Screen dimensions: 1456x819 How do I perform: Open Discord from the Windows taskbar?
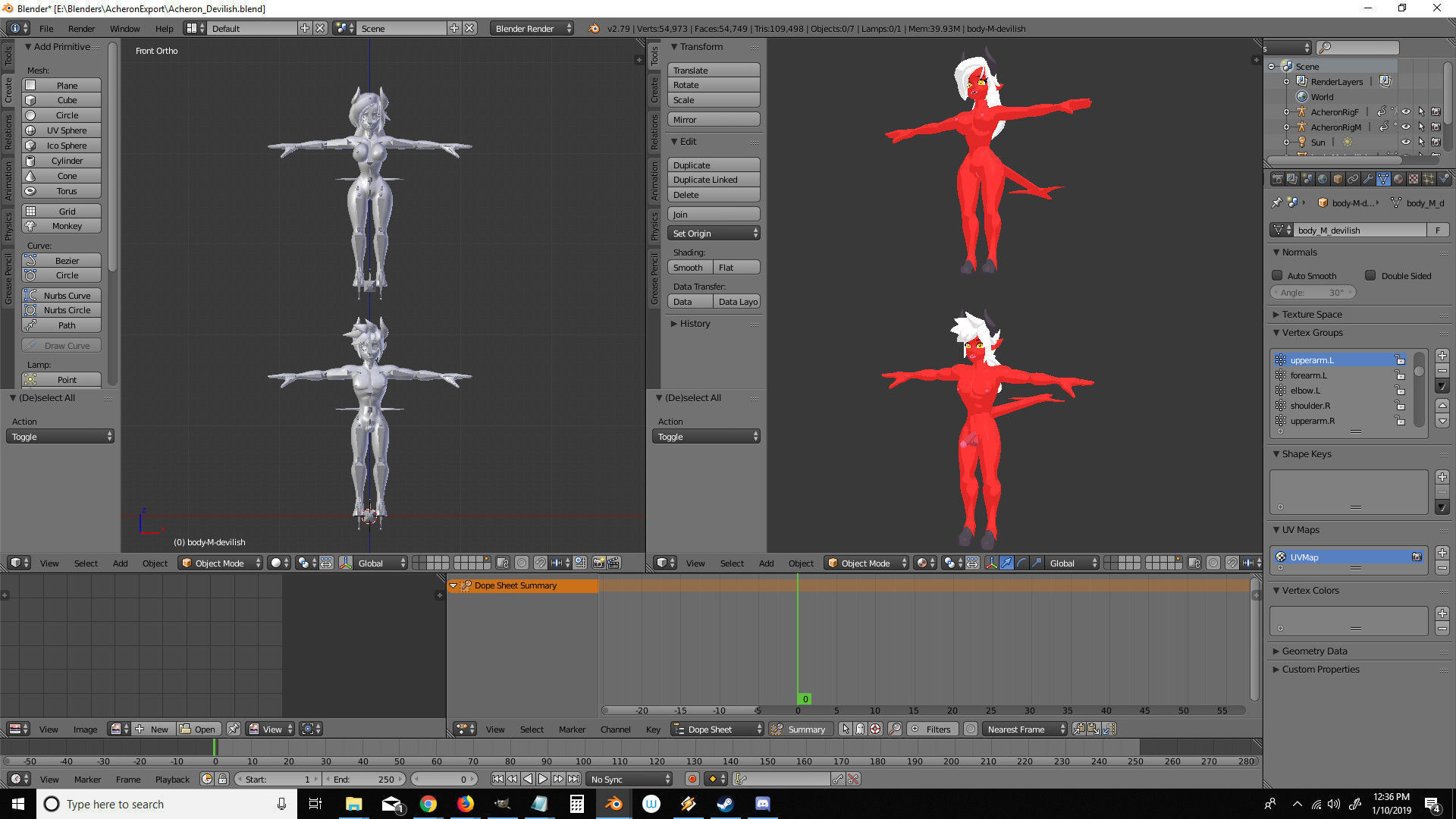[762, 804]
